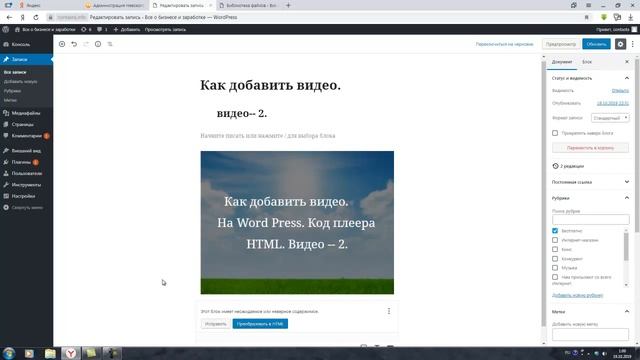Check the fourth rubric checkbox
Screen dimensions: 640x360
click(555, 258)
